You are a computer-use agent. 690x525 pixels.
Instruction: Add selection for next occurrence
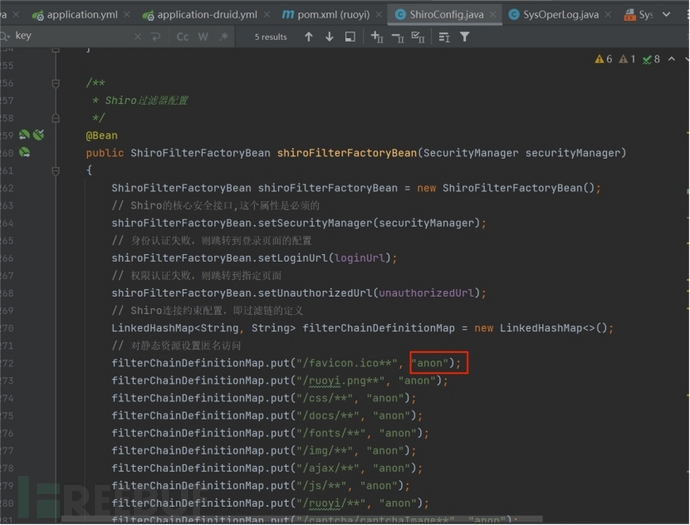point(377,37)
